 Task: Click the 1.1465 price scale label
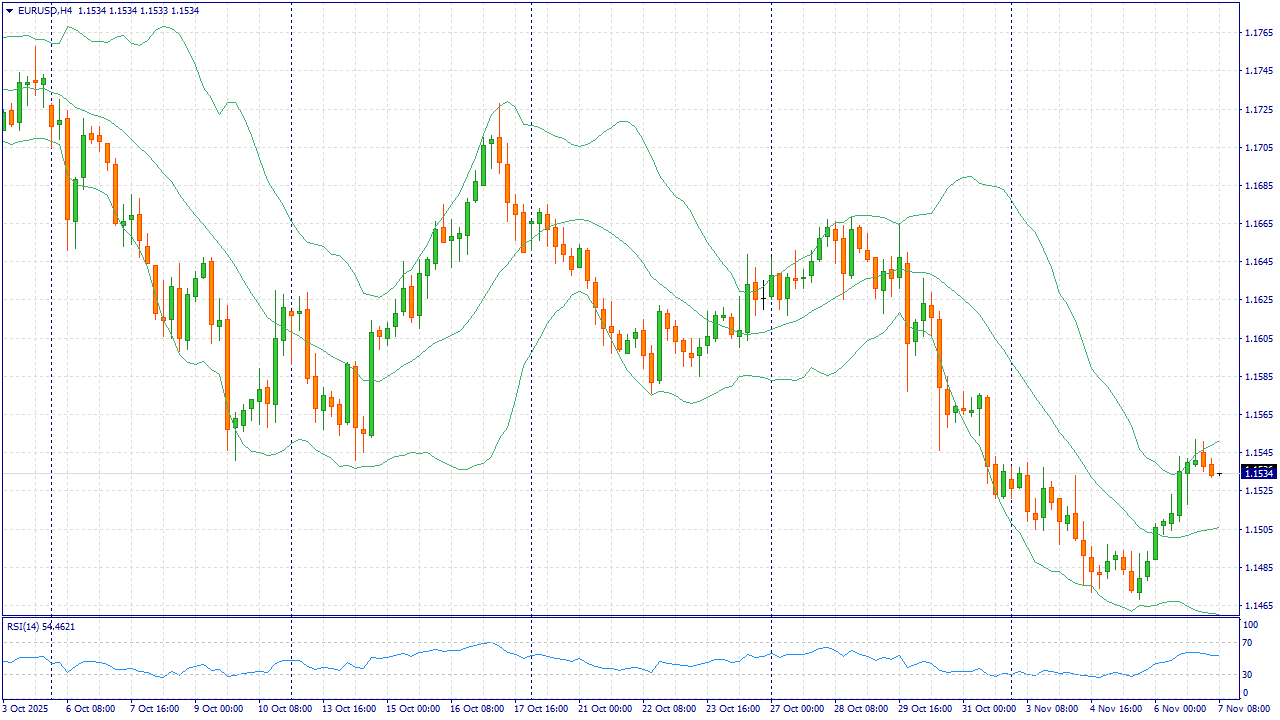point(1259,606)
